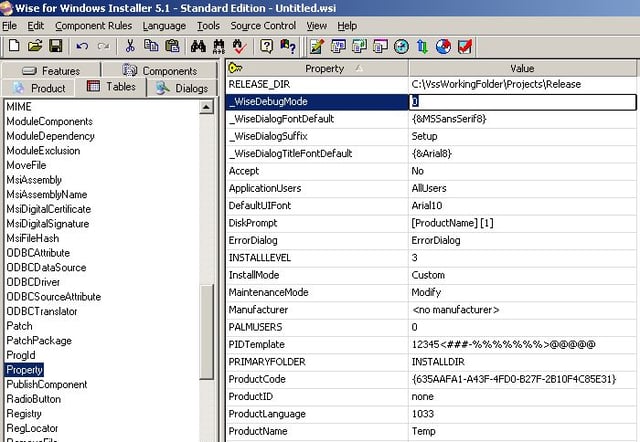Click the binoculars with red checkmark icon
This screenshot has height=442, width=640.
239,46
